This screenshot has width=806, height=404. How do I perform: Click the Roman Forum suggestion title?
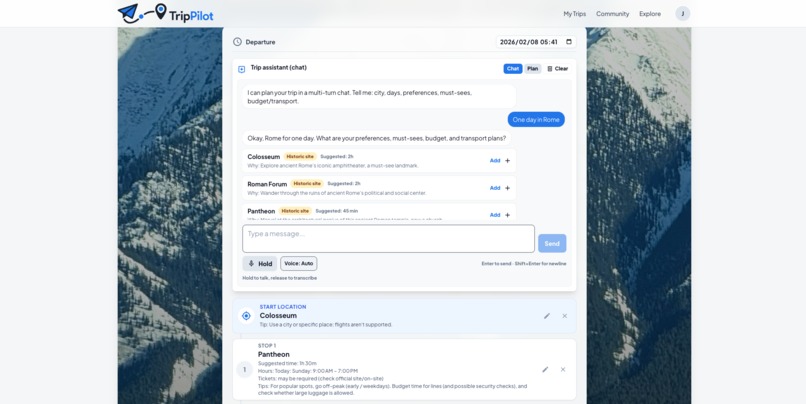(267, 184)
